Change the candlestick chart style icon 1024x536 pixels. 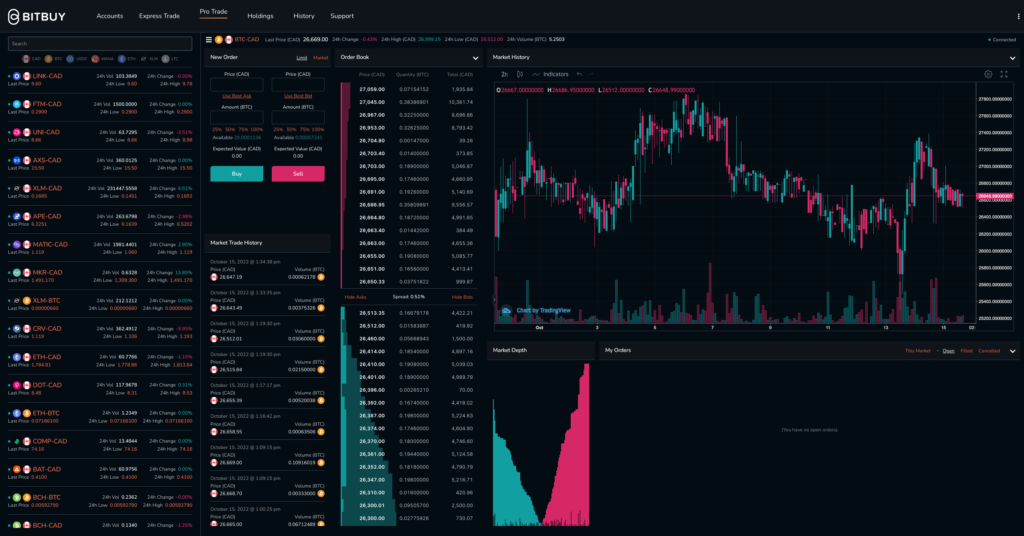(520, 74)
